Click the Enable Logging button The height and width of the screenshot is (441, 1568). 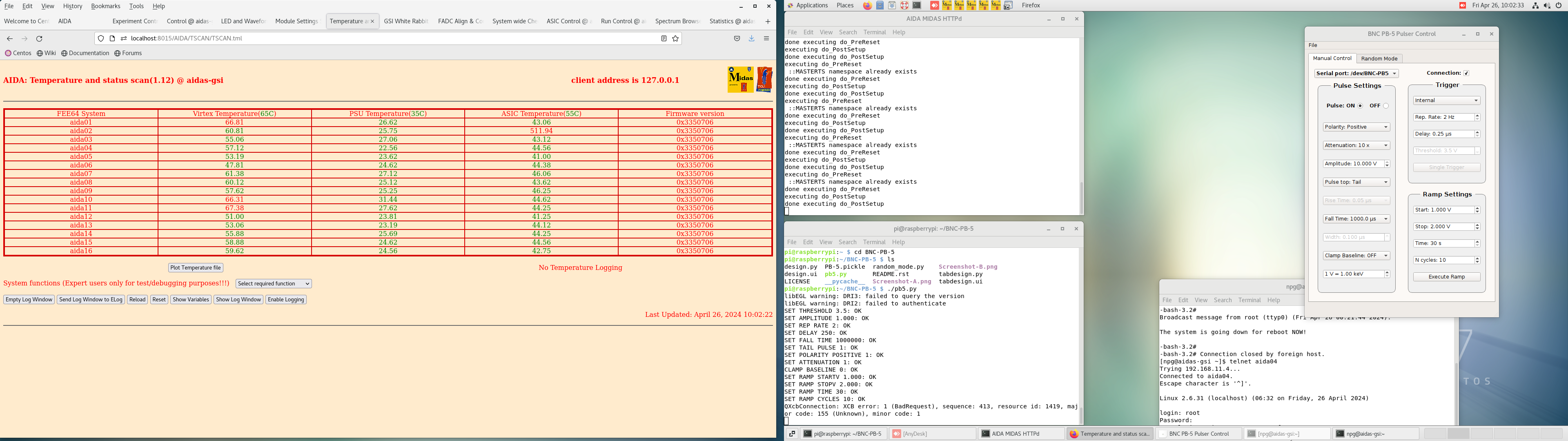pyautogui.click(x=285, y=300)
